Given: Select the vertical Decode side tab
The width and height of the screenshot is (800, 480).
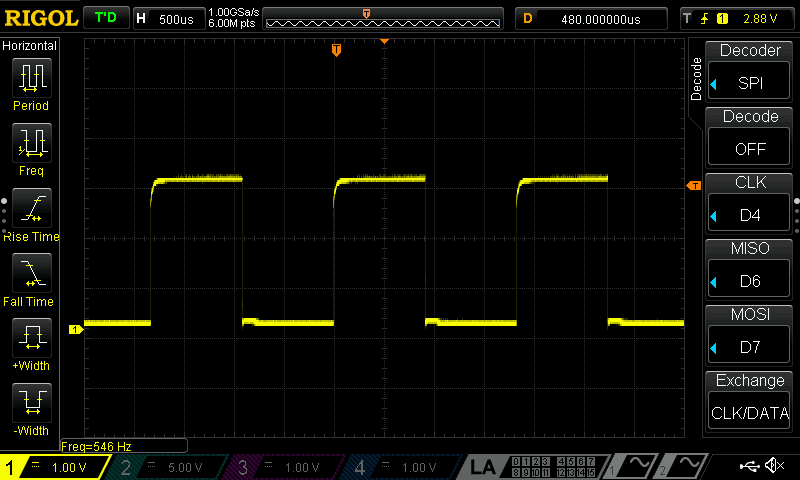Looking at the screenshot, I should [697, 80].
